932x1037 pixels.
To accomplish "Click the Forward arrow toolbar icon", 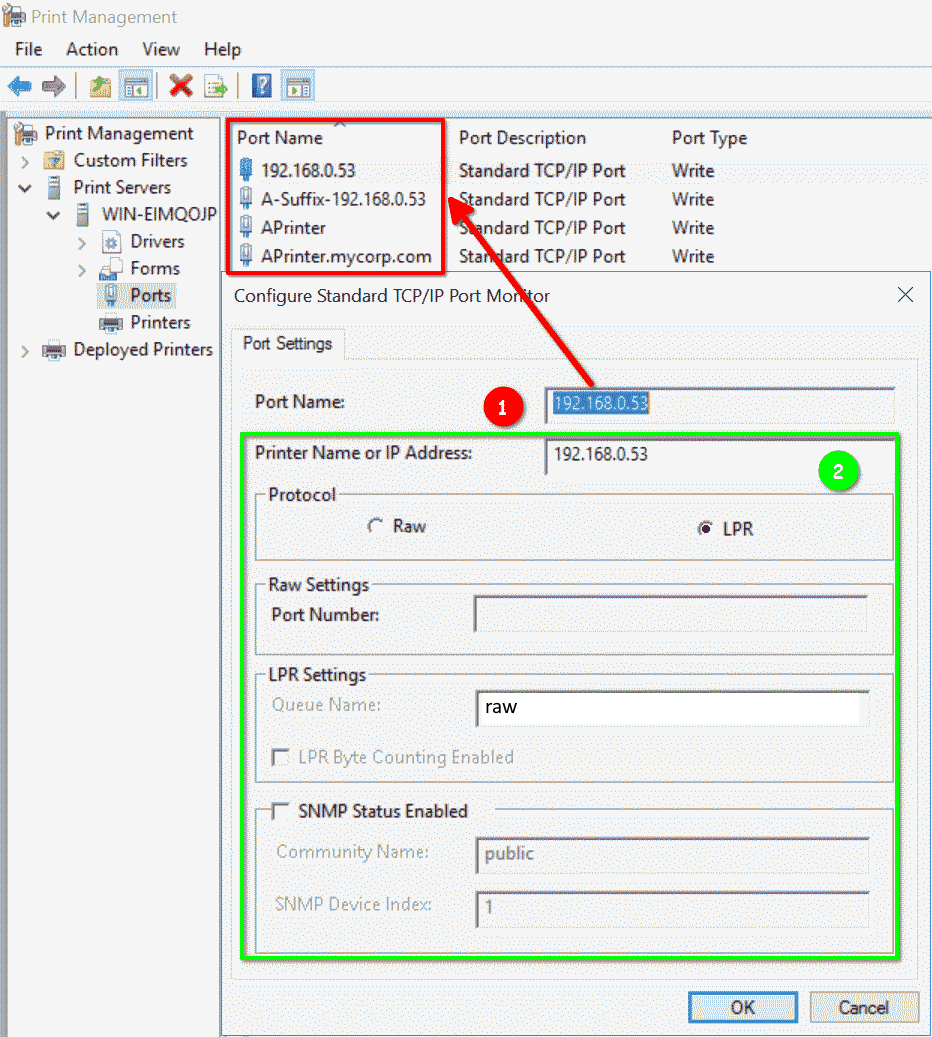I will click(x=53, y=86).
